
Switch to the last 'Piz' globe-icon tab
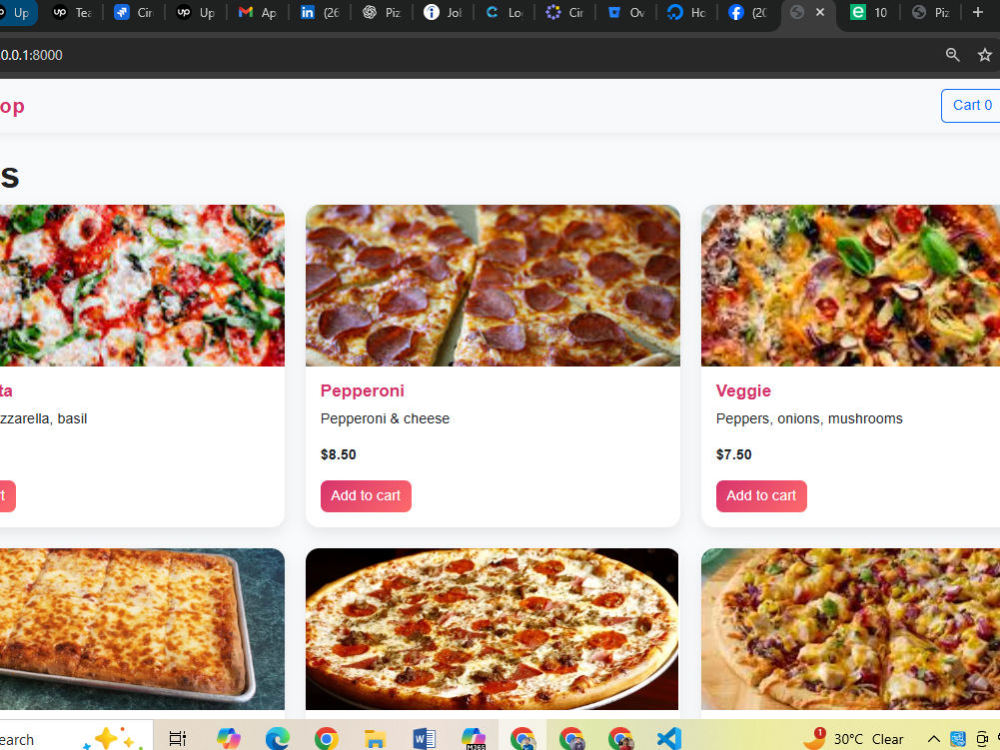pyautogui.click(x=931, y=13)
